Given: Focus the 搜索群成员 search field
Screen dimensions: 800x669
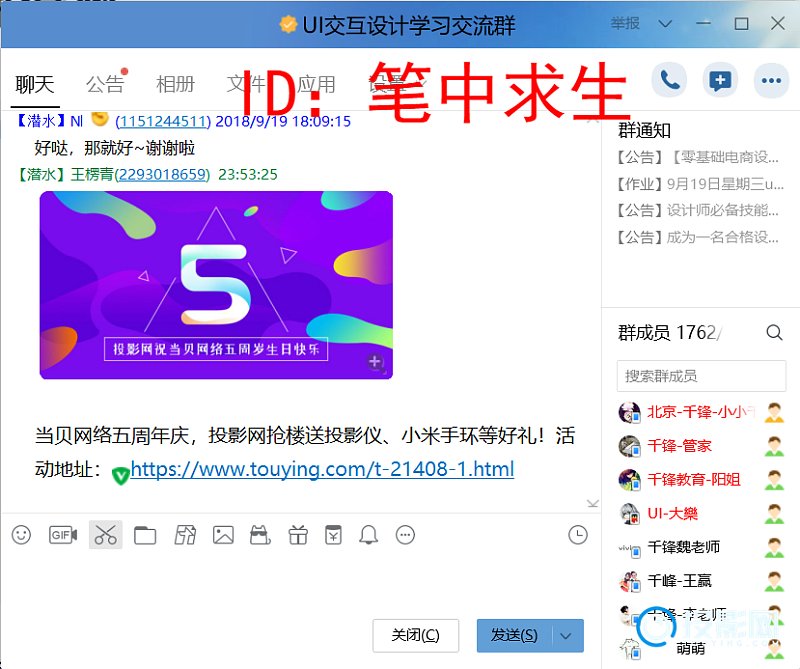Looking at the screenshot, I should pyautogui.click(x=701, y=376).
